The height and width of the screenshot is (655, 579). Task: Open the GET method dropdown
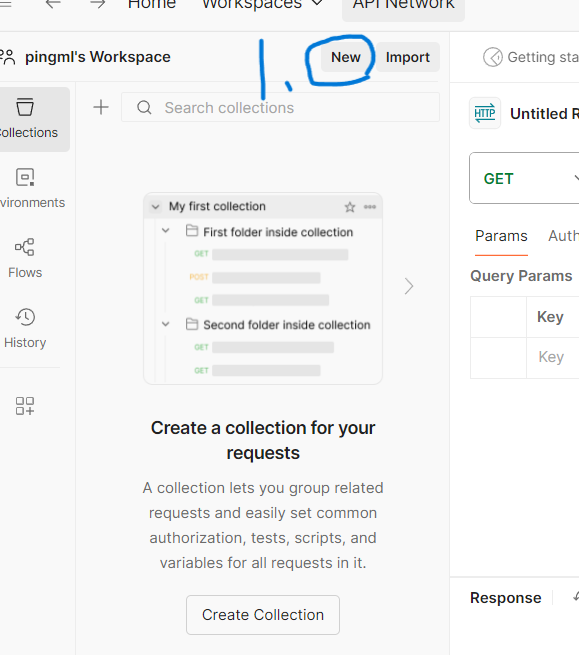[x=524, y=178]
